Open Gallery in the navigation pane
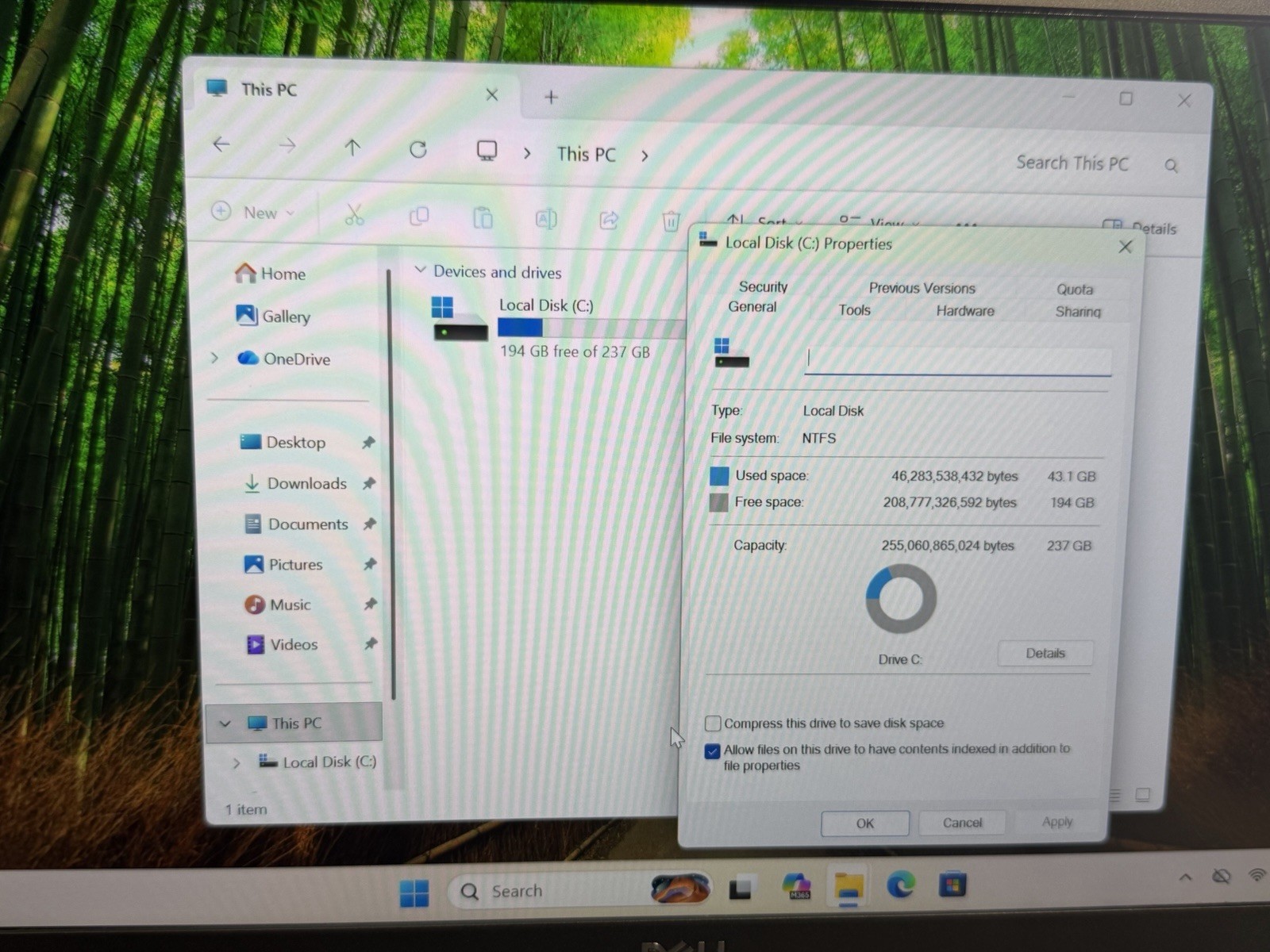The image size is (1270, 952). point(273,316)
